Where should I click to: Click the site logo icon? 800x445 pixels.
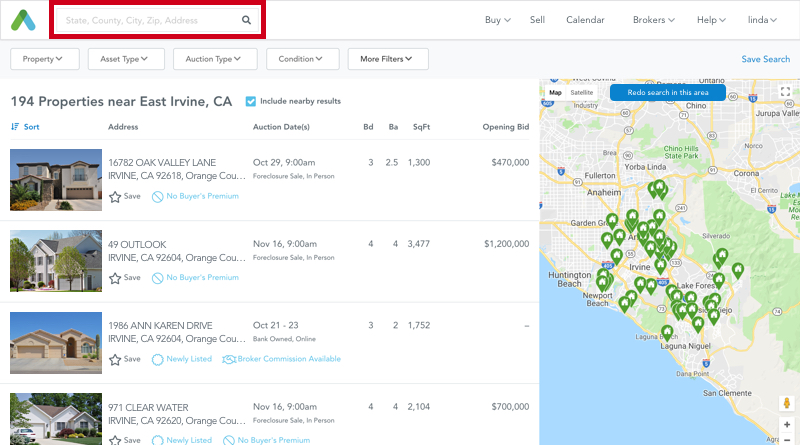tap(25, 19)
